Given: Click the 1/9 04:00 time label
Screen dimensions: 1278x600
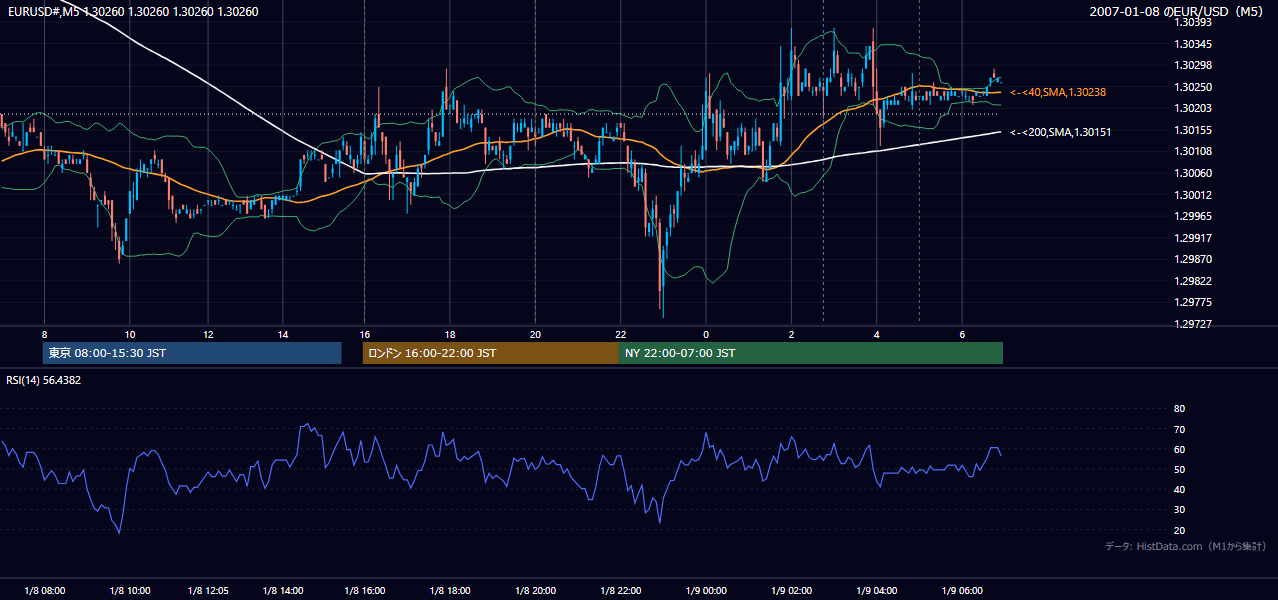Looking at the screenshot, I should [x=876, y=590].
